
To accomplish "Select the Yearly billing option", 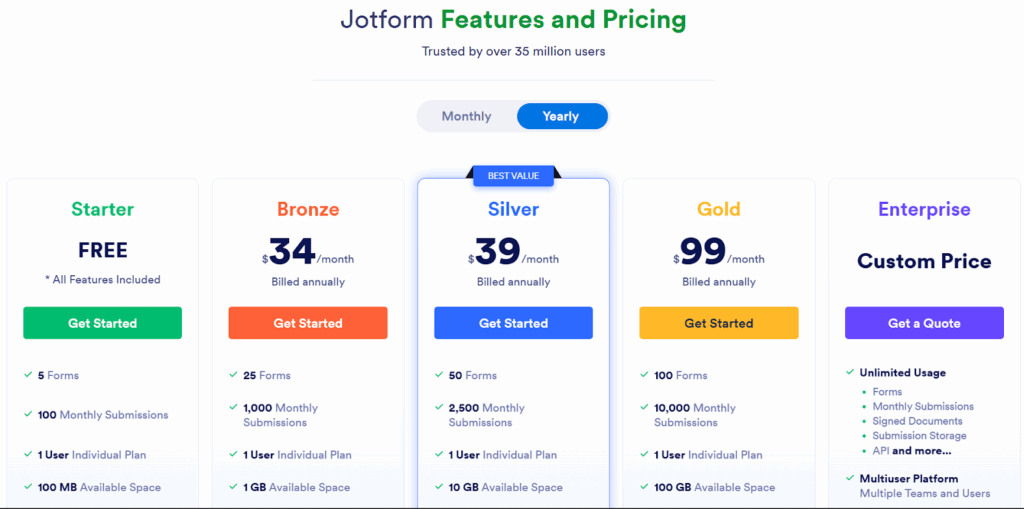I will pos(561,116).
